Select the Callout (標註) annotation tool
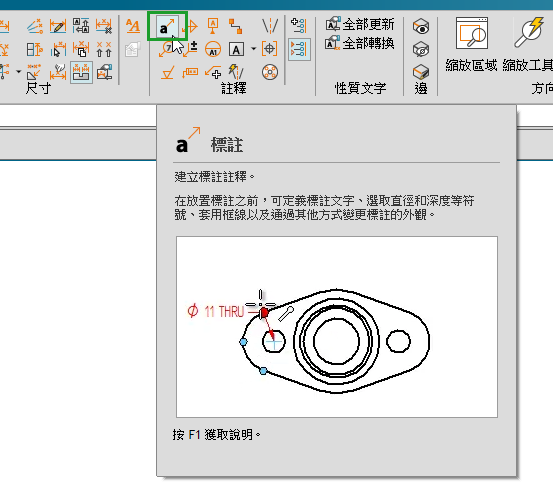The width and height of the screenshot is (553, 489). point(167,26)
